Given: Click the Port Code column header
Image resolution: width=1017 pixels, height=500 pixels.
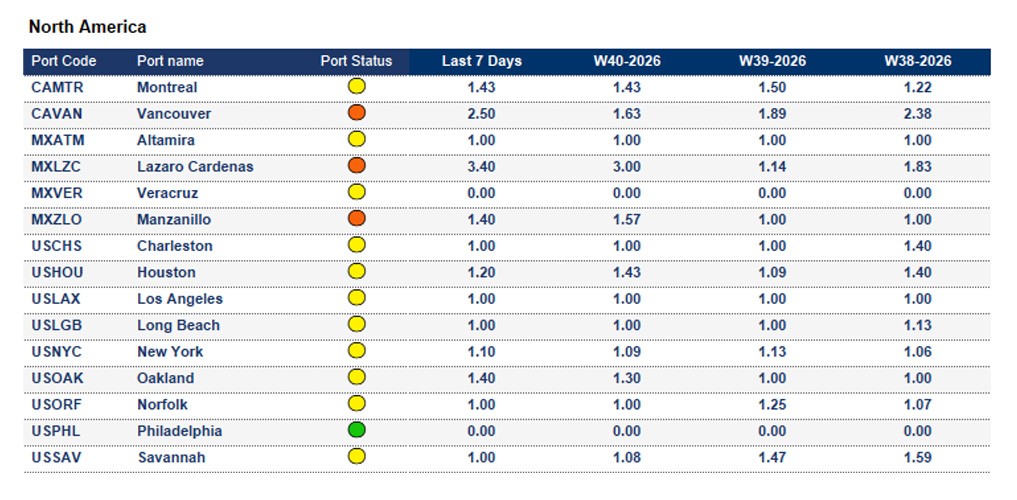Looking at the screenshot, I should pyautogui.click(x=64, y=61).
